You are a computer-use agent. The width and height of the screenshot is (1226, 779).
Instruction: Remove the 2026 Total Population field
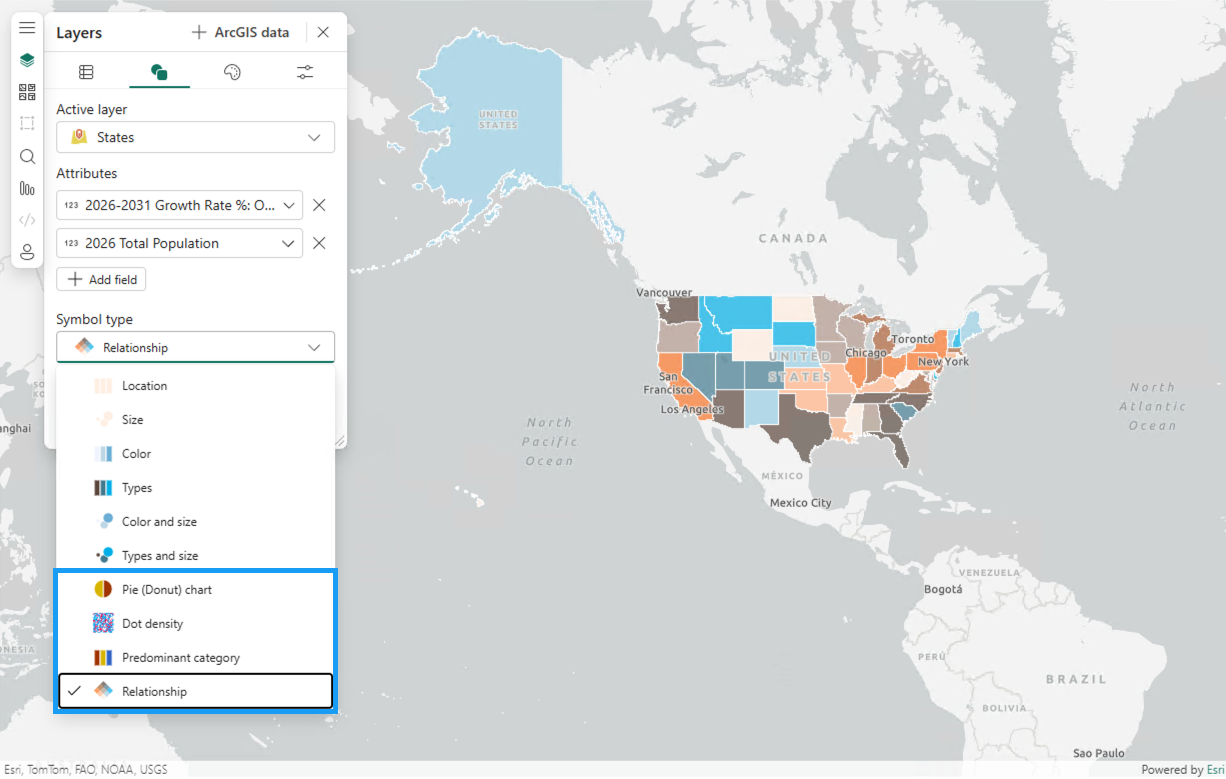click(x=319, y=243)
